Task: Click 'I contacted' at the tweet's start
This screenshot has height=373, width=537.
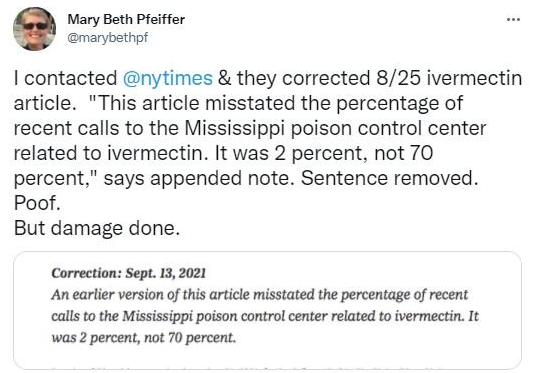Action: pyautogui.click(x=65, y=78)
